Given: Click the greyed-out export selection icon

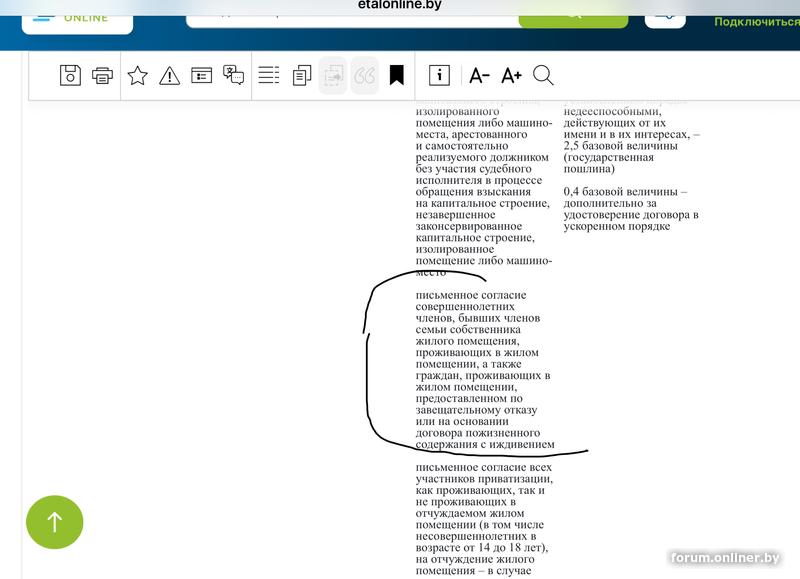Looking at the screenshot, I should click(333, 75).
